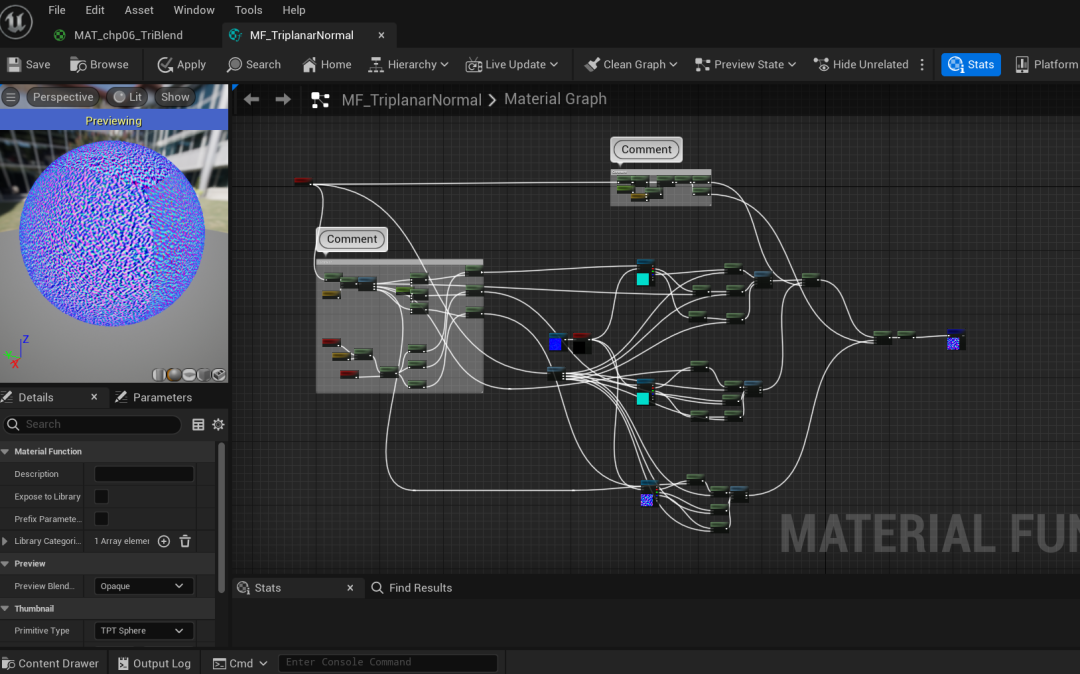
Task: Enable Prefix Parameter Names checkbox
Action: (101, 518)
